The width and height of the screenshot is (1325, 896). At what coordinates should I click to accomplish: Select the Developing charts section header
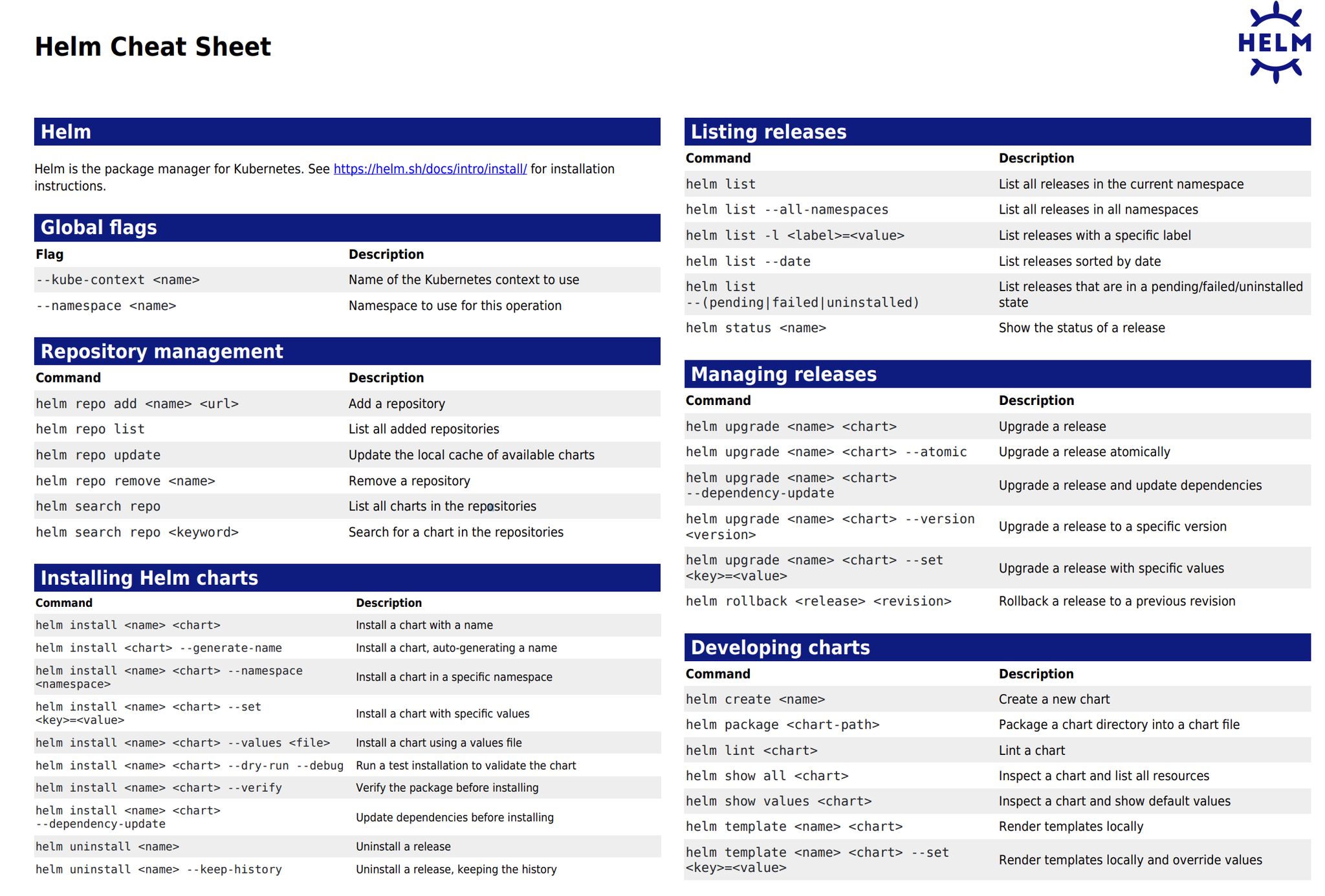tap(998, 648)
